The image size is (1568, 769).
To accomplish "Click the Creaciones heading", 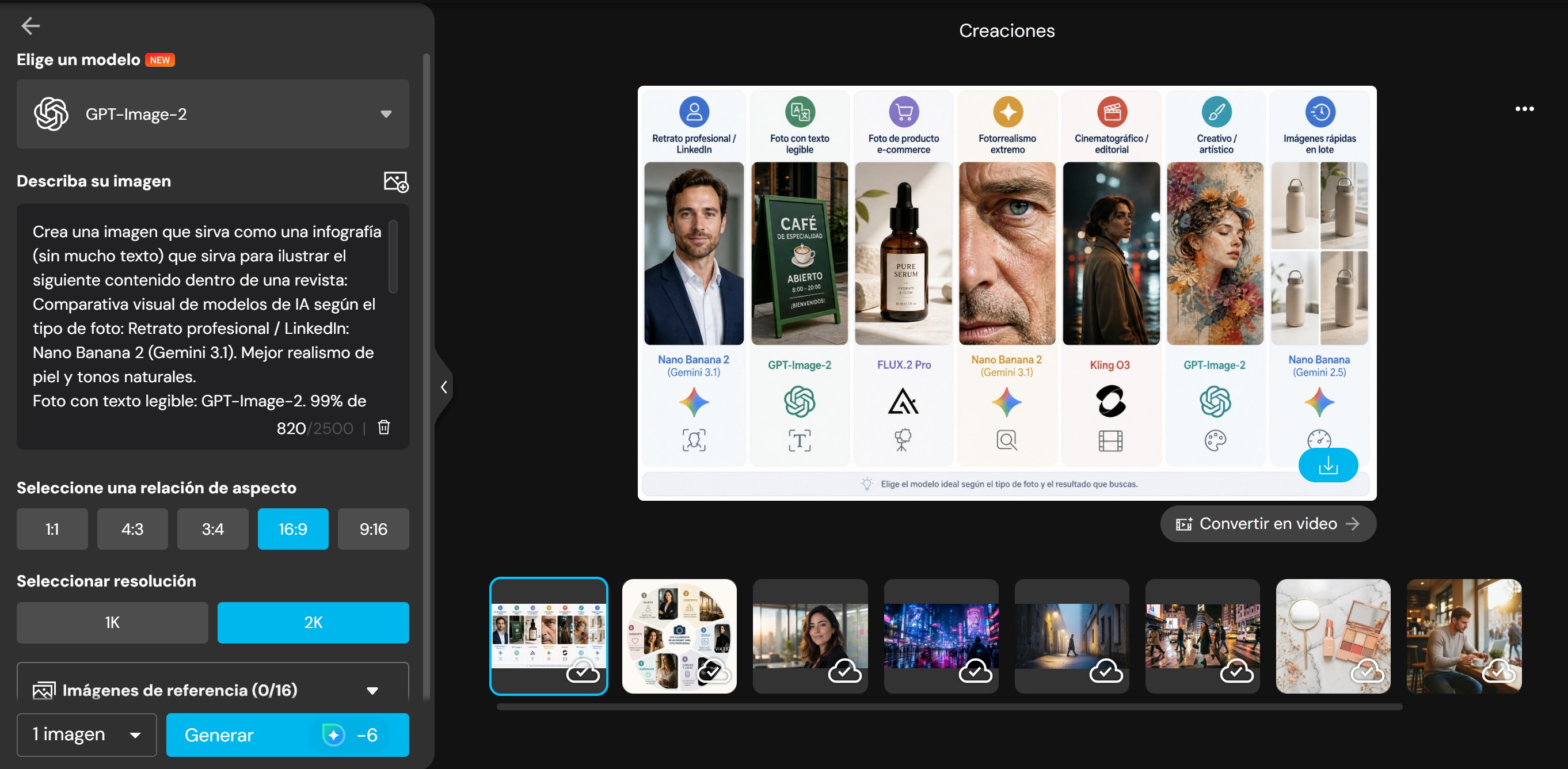I will [x=1007, y=31].
